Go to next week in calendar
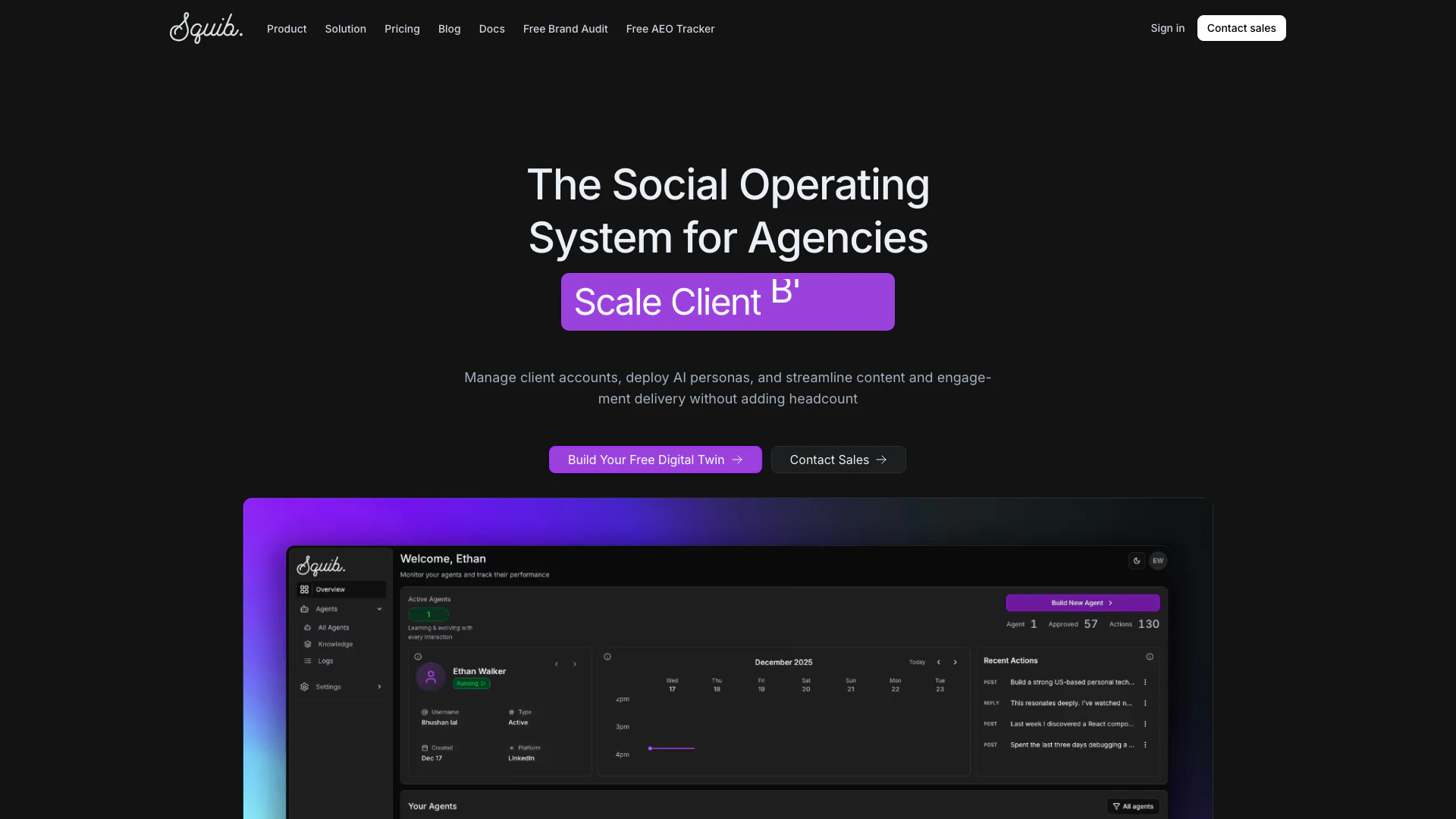1456x819 pixels. (955, 662)
